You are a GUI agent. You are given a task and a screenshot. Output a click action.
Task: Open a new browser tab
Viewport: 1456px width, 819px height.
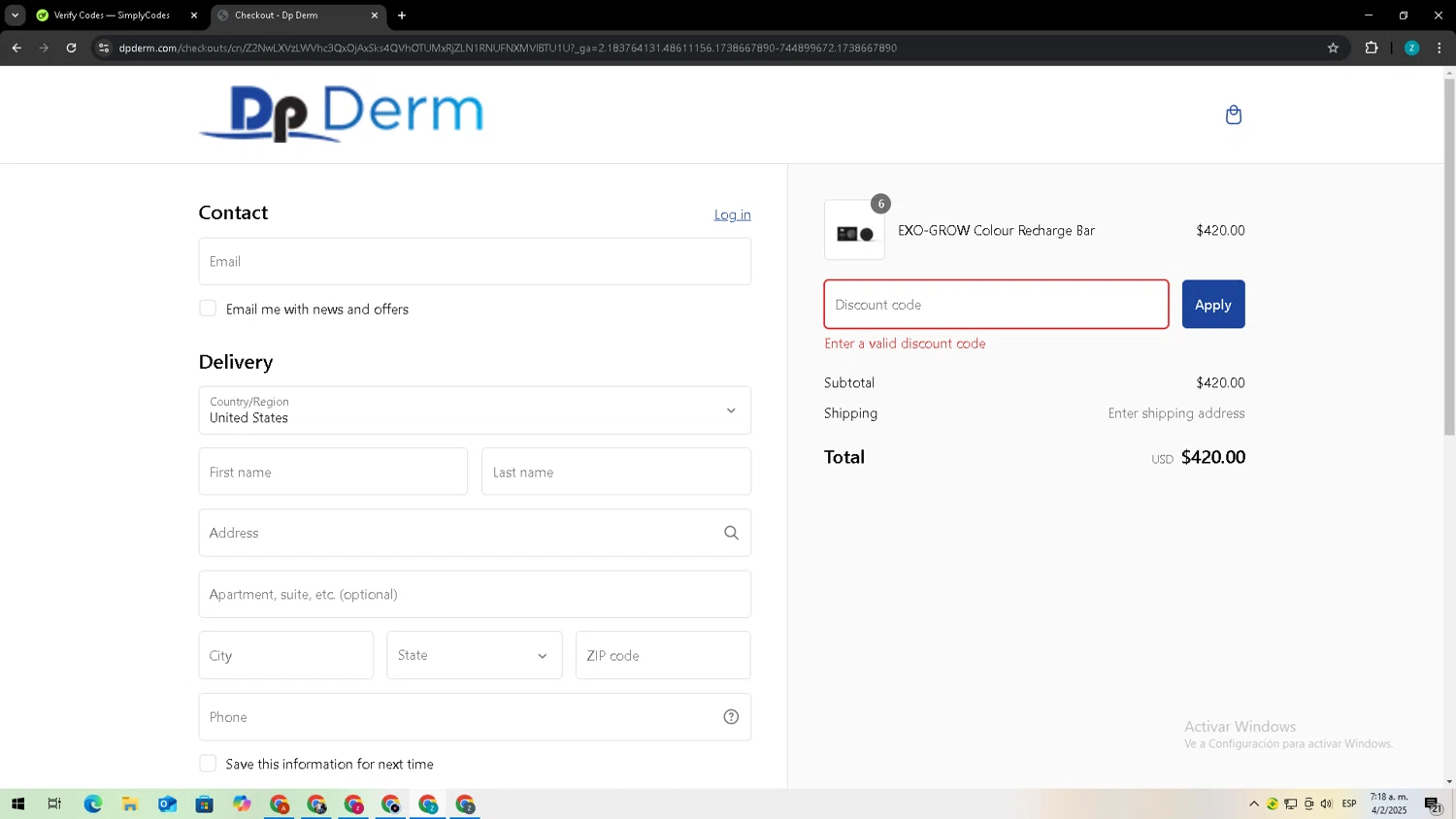pyautogui.click(x=402, y=16)
